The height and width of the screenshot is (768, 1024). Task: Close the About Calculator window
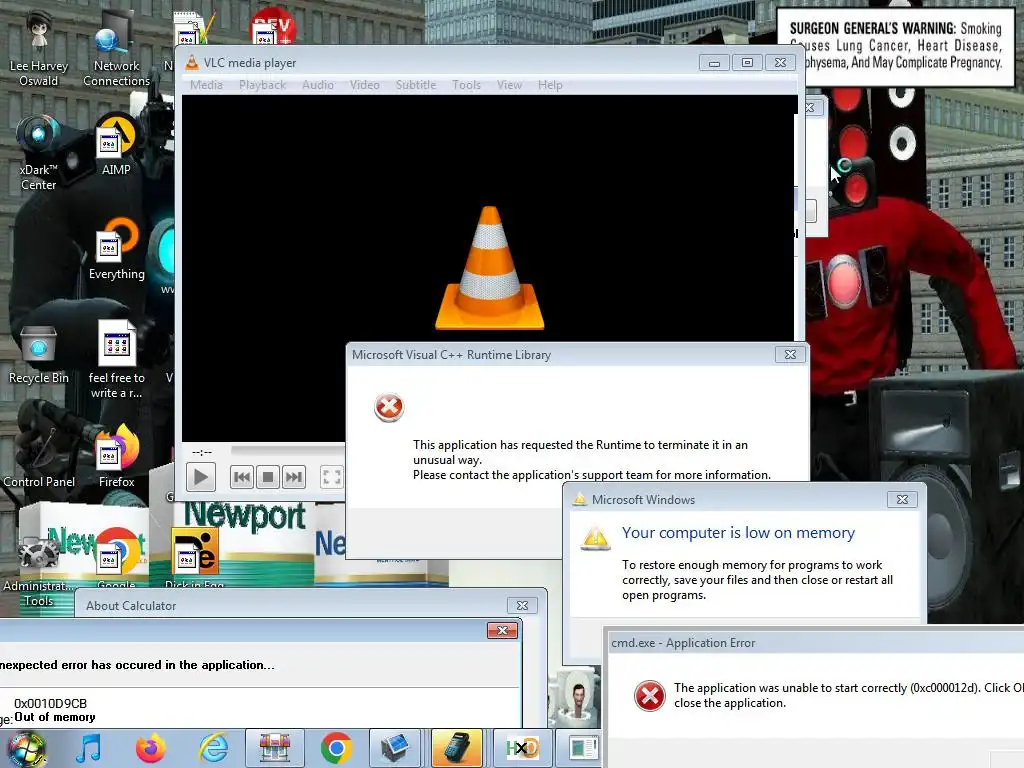(522, 606)
